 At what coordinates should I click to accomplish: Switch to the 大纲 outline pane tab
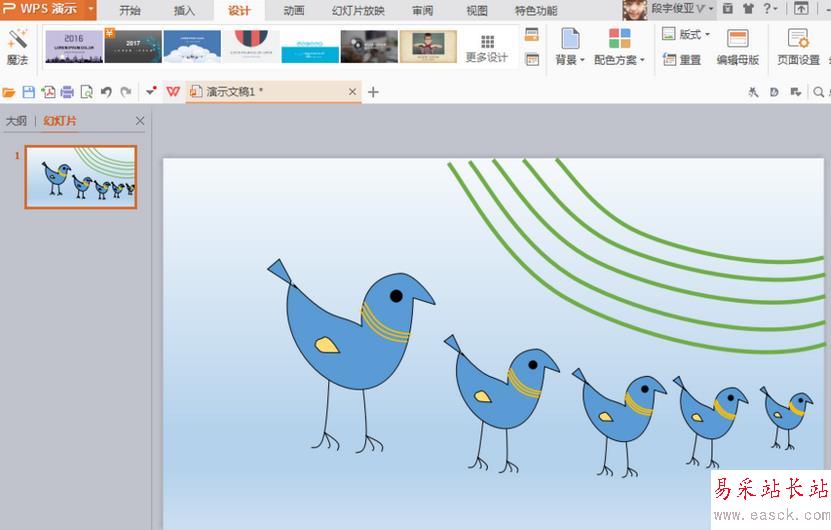(16, 121)
